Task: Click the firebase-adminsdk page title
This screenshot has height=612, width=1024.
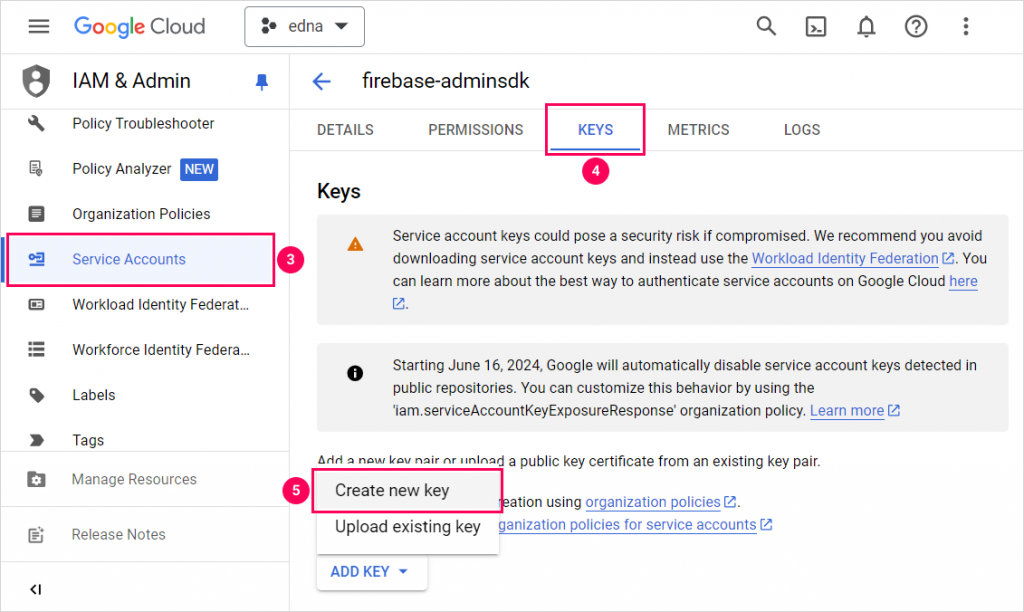Action: (x=445, y=81)
